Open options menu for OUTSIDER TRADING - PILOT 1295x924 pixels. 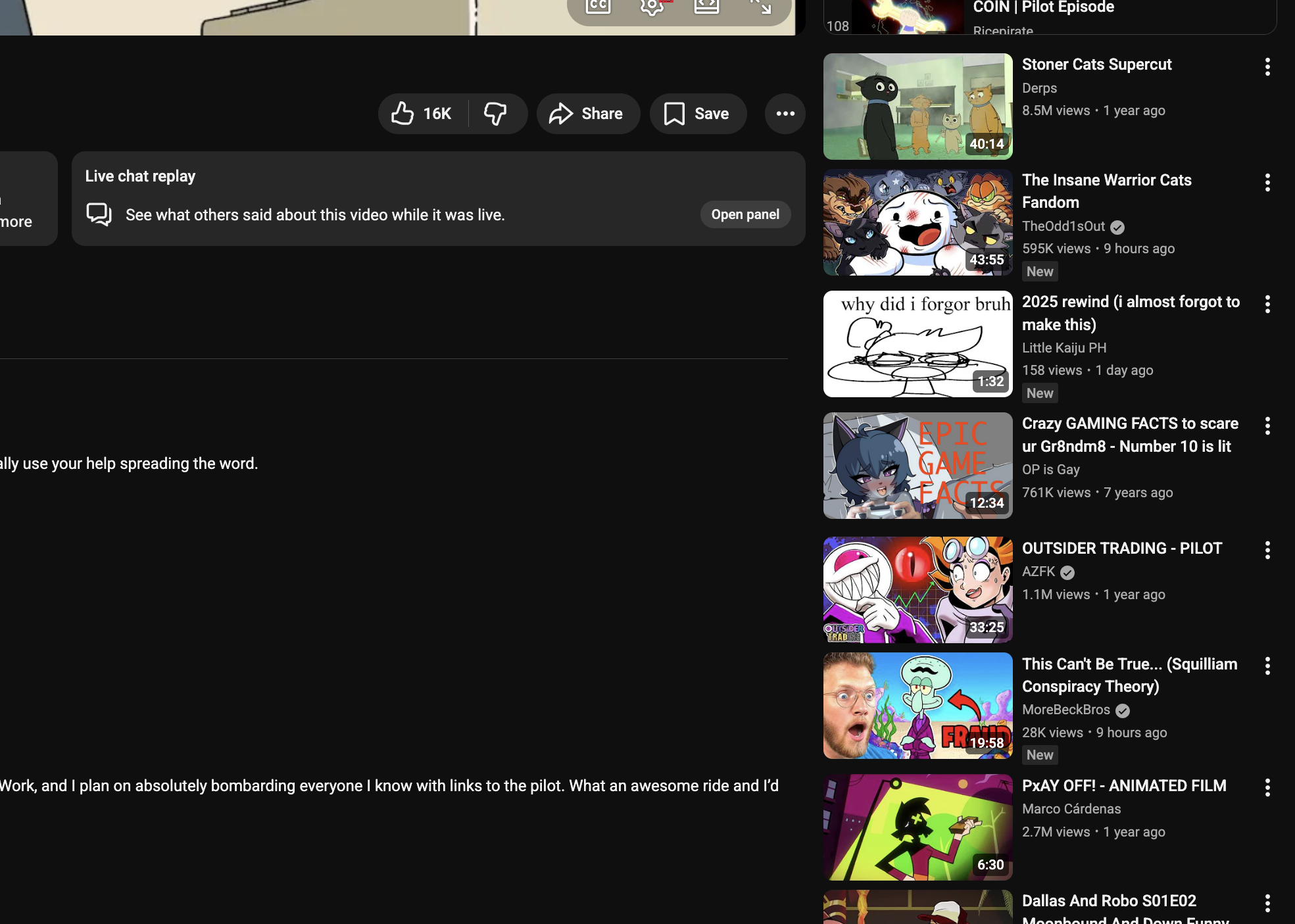point(1267,550)
